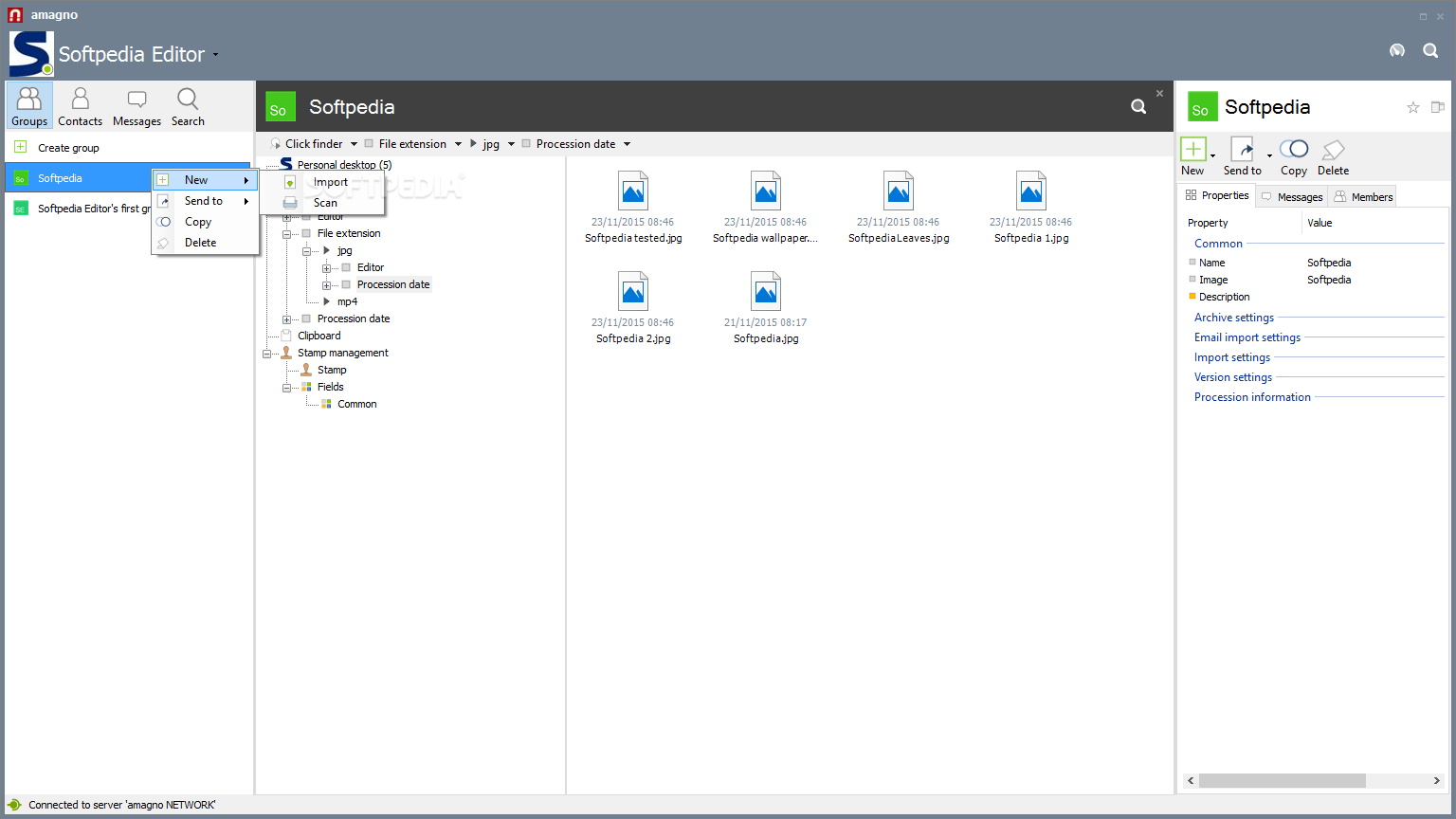Mark Softpedia group as favorite star
Screen dimensions: 1456x819
coord(1412,107)
